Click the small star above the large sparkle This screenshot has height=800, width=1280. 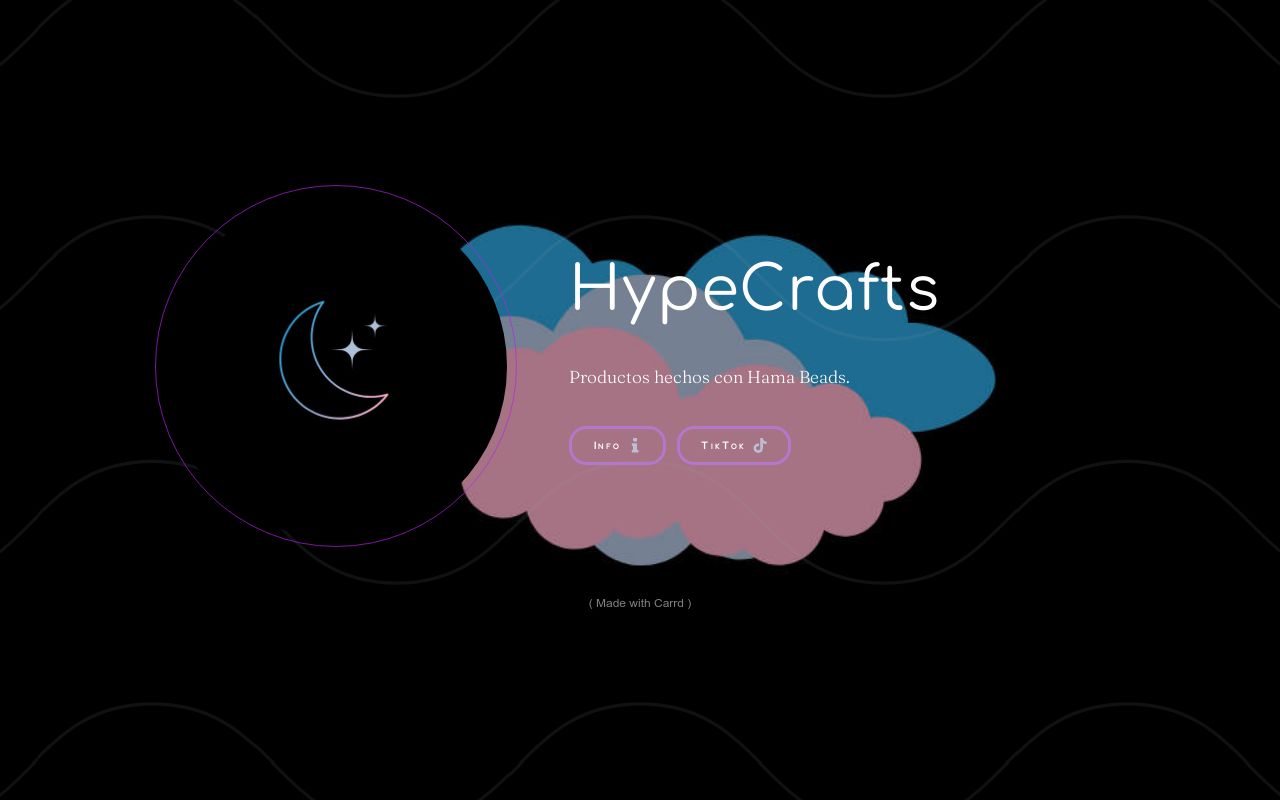tap(374, 324)
